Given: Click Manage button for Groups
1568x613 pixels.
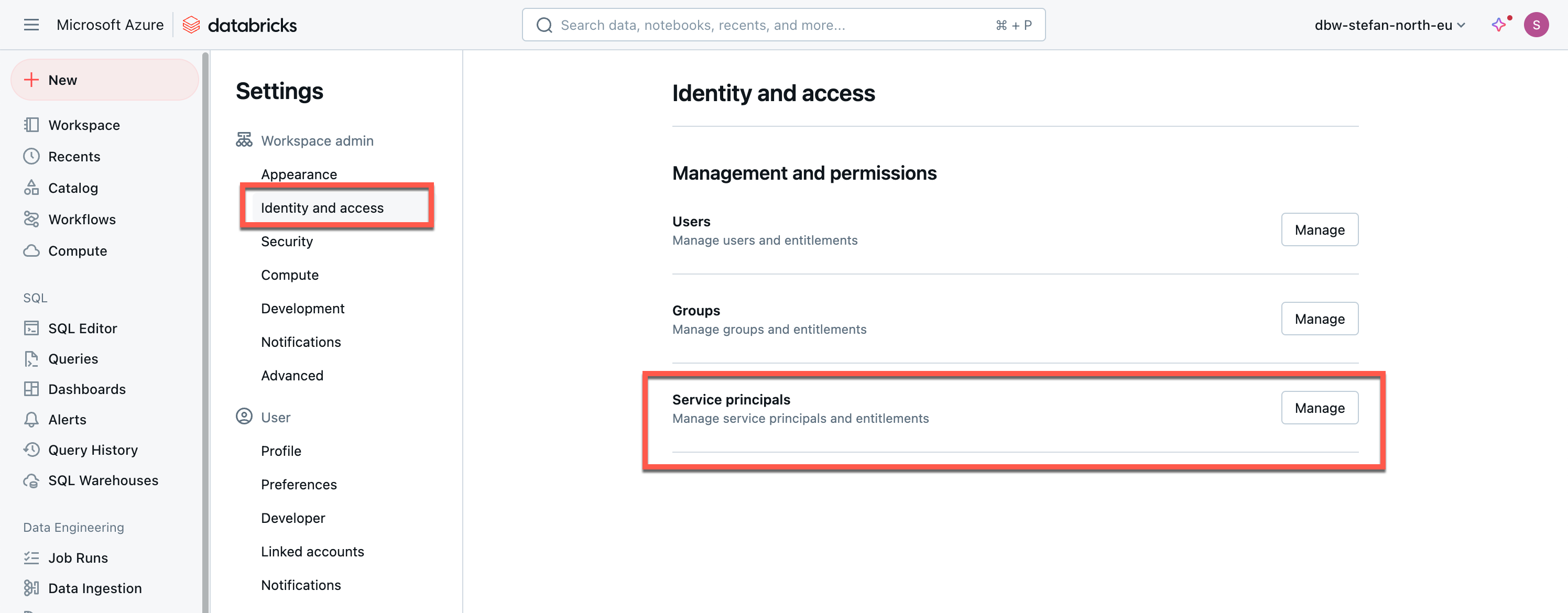Looking at the screenshot, I should [x=1319, y=319].
